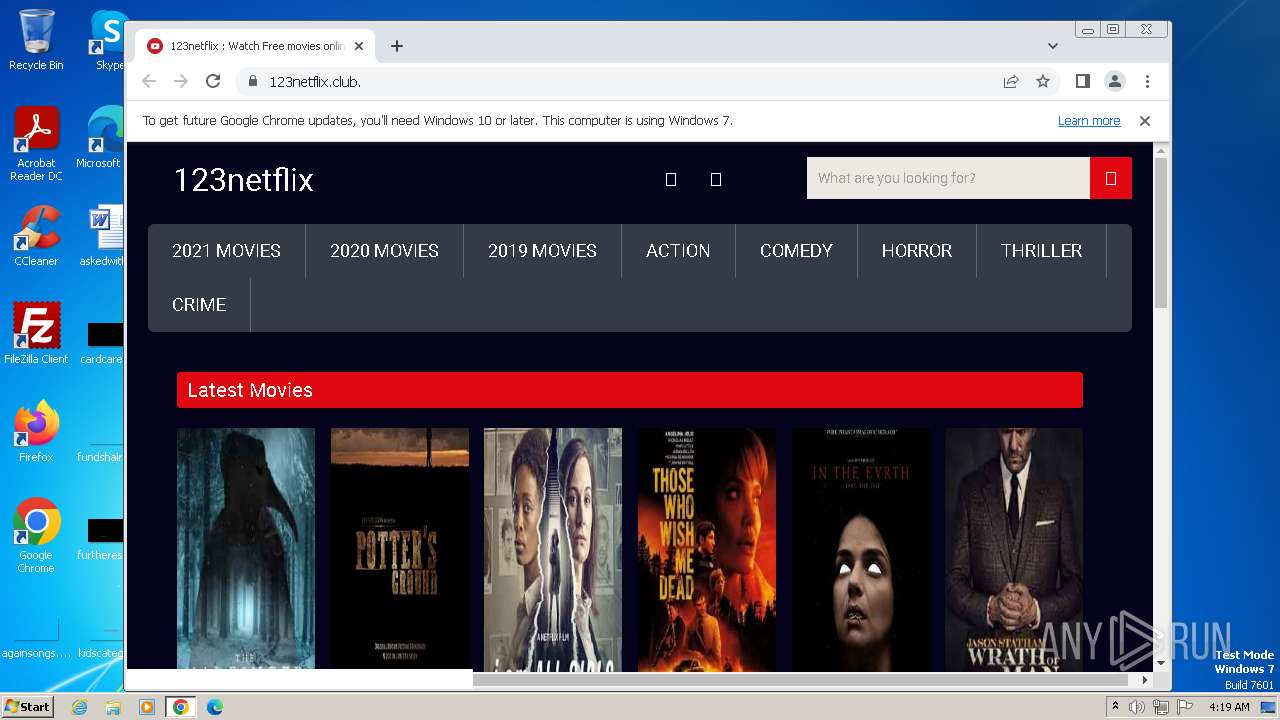Click the system clock showing 4:19 AM
This screenshot has height=720, width=1280.
pyautogui.click(x=1229, y=707)
